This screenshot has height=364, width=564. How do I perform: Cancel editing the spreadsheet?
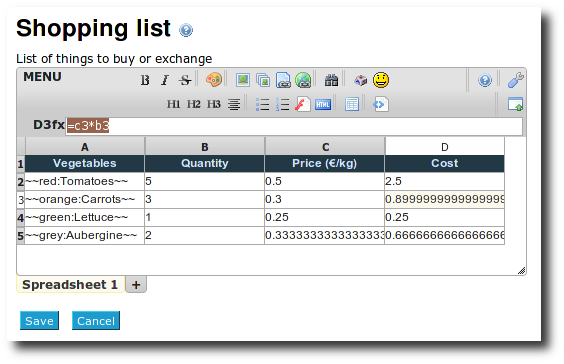[96, 320]
